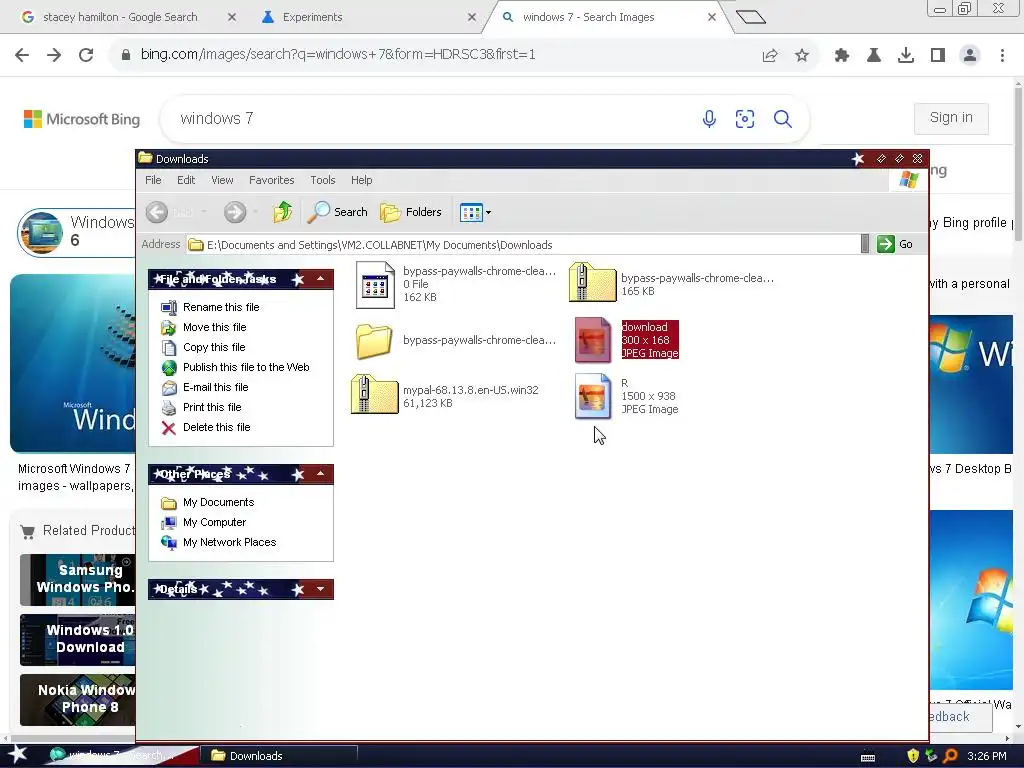Open the Tools menu

tap(323, 180)
